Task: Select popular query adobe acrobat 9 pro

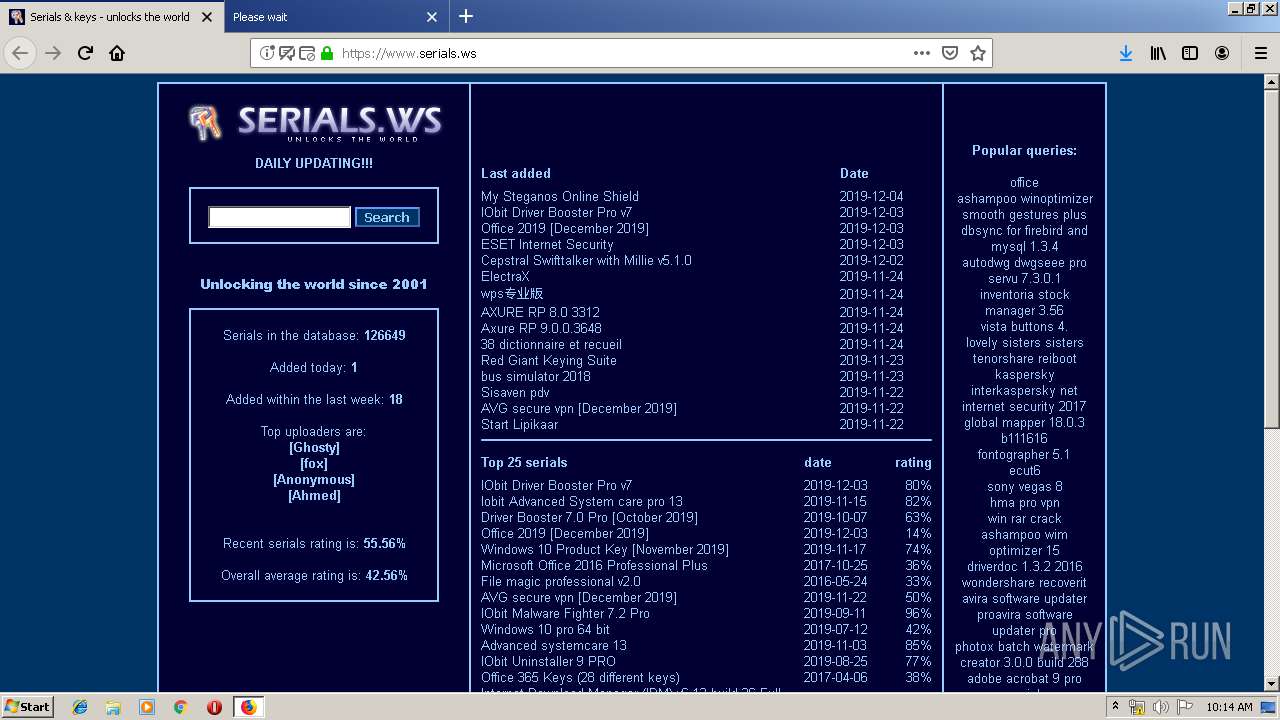Action: click(x=1024, y=678)
